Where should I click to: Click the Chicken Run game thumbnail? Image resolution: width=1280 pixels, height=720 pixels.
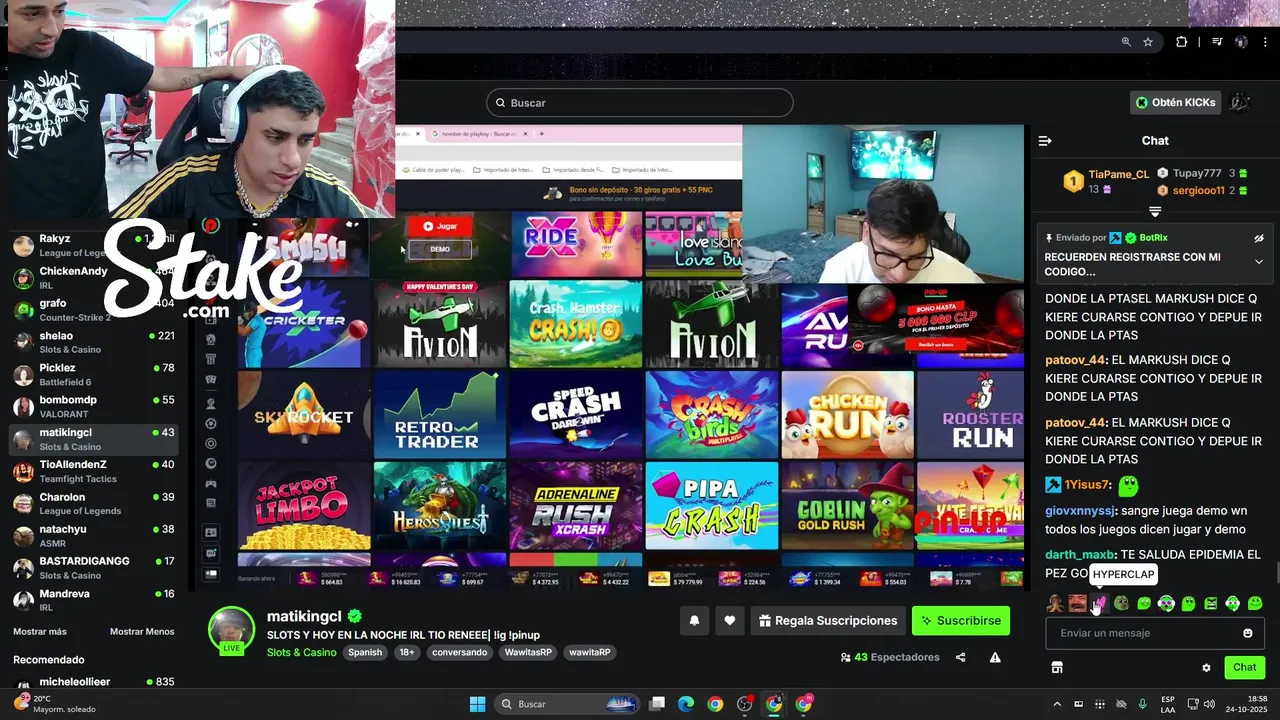tap(847, 415)
